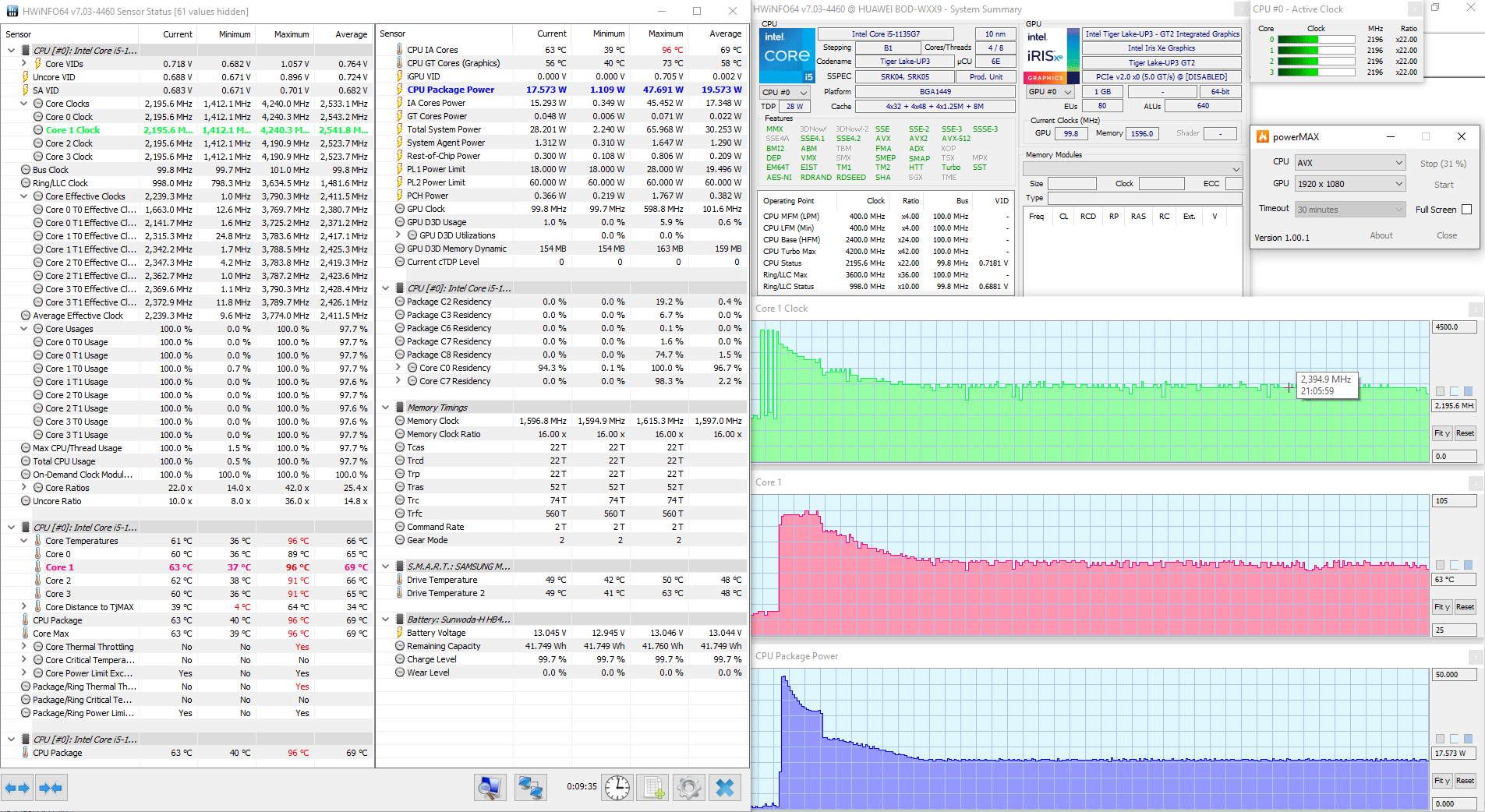Click Fit y on Core 1 temperature graph
Screen dimensions: 1485x812
1442,607
